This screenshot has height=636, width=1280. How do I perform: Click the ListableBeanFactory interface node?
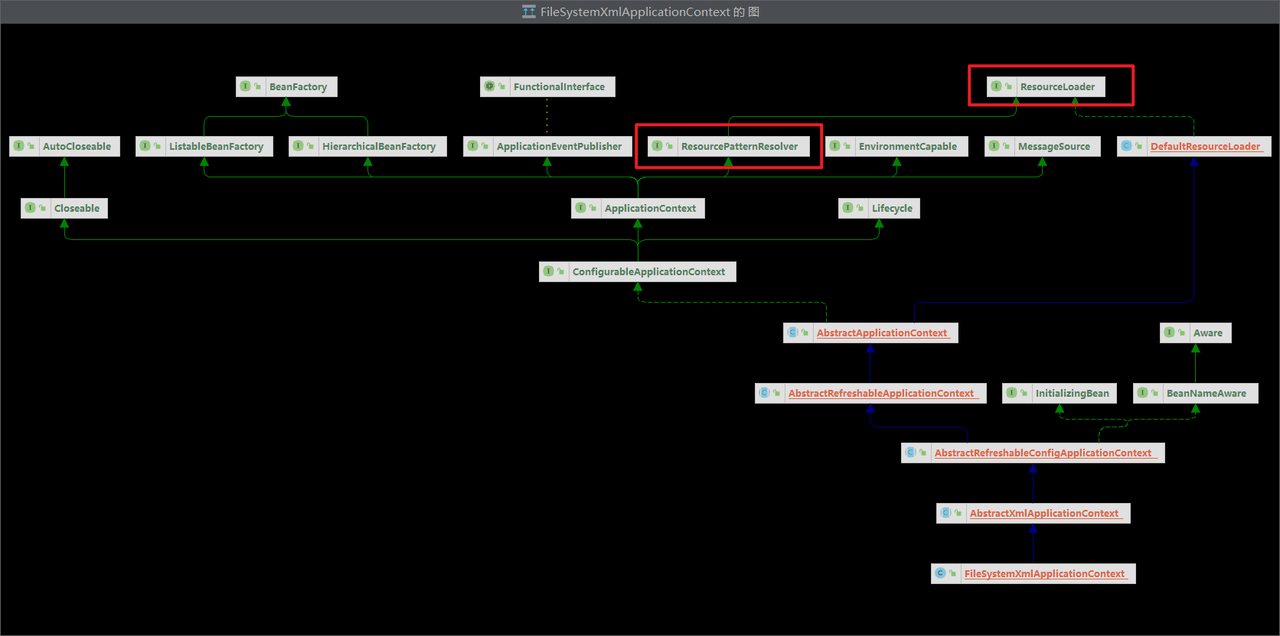pos(205,146)
